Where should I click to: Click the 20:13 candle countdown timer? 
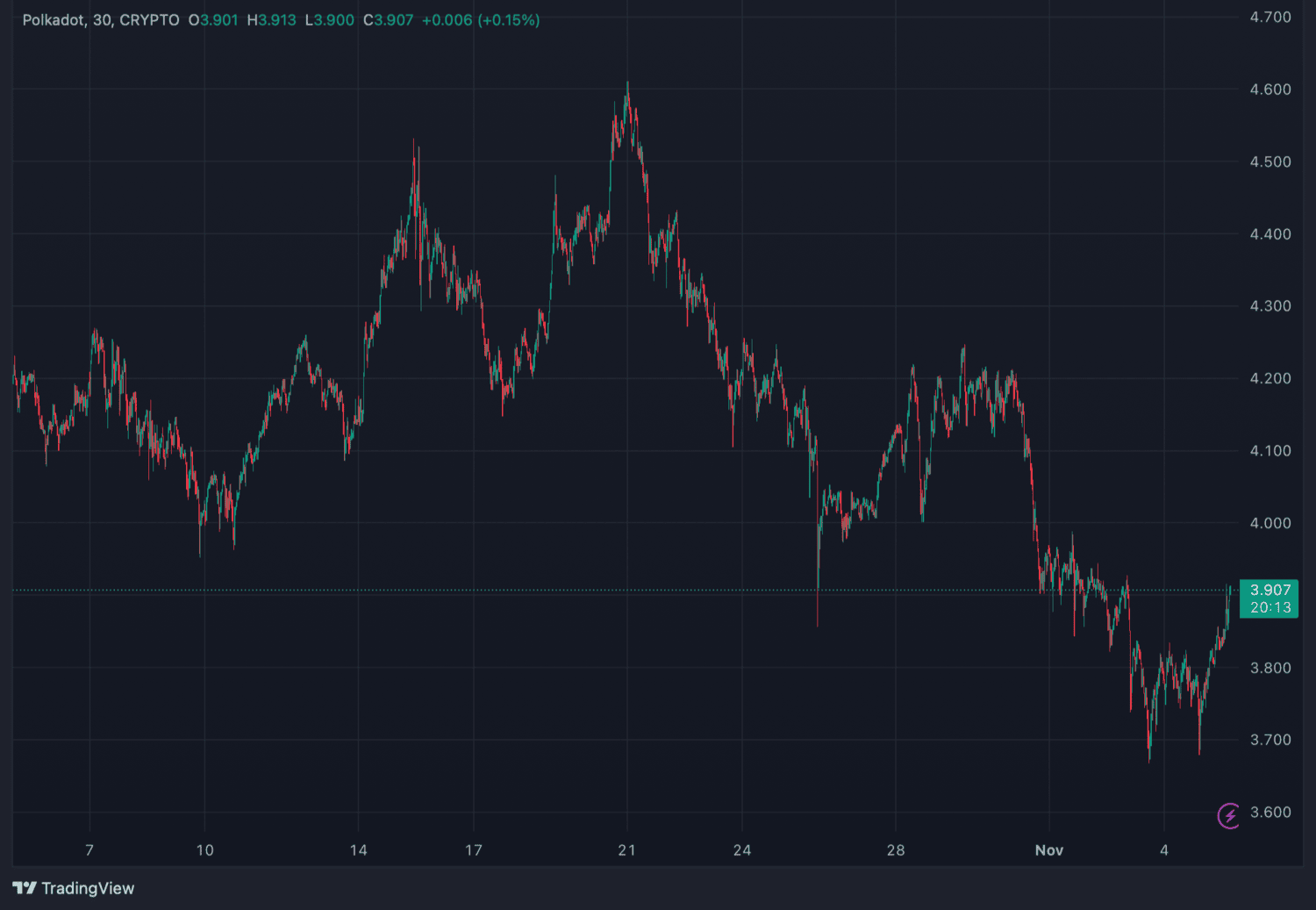(x=1270, y=607)
